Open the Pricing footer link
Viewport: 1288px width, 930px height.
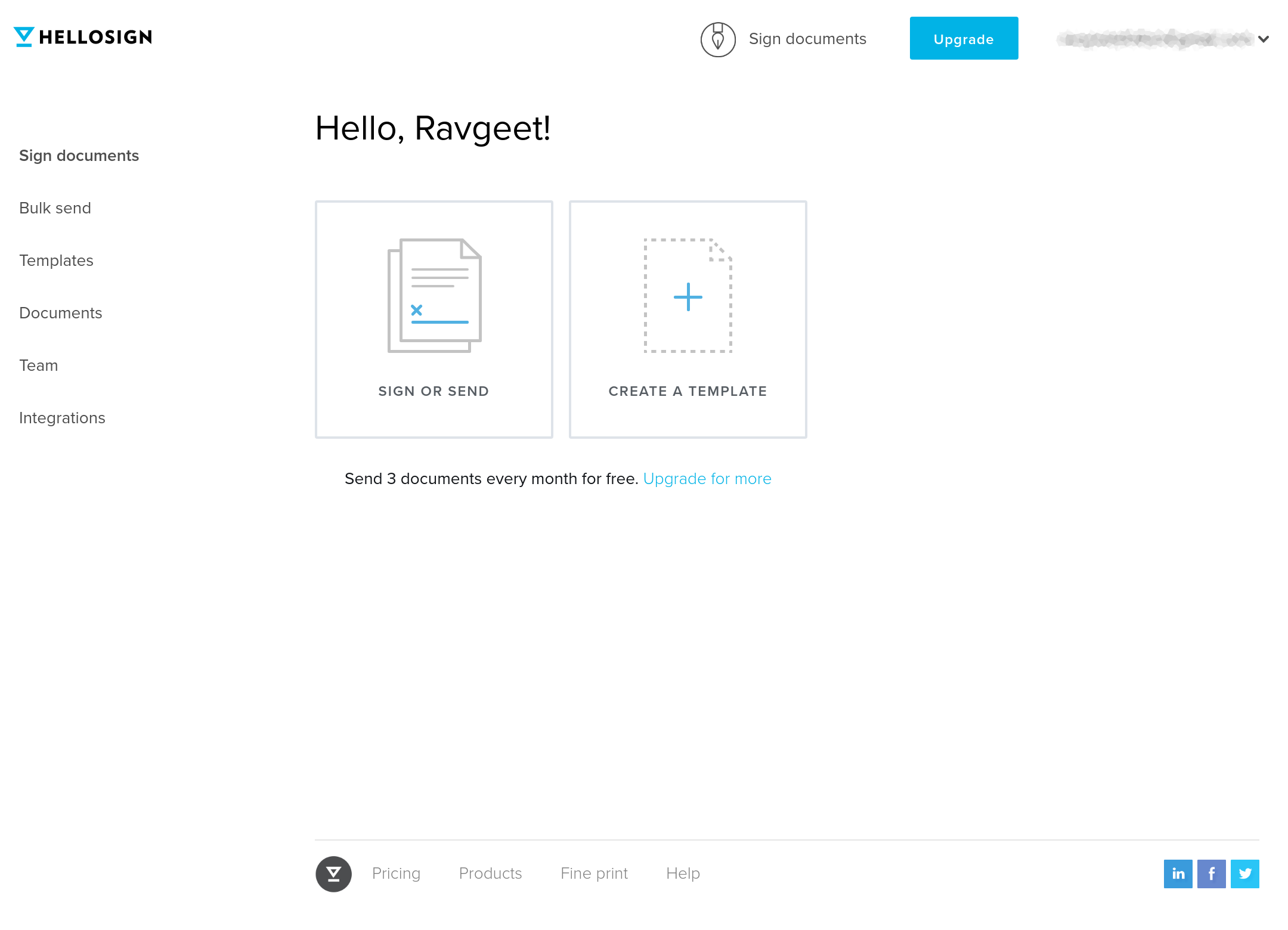point(396,873)
